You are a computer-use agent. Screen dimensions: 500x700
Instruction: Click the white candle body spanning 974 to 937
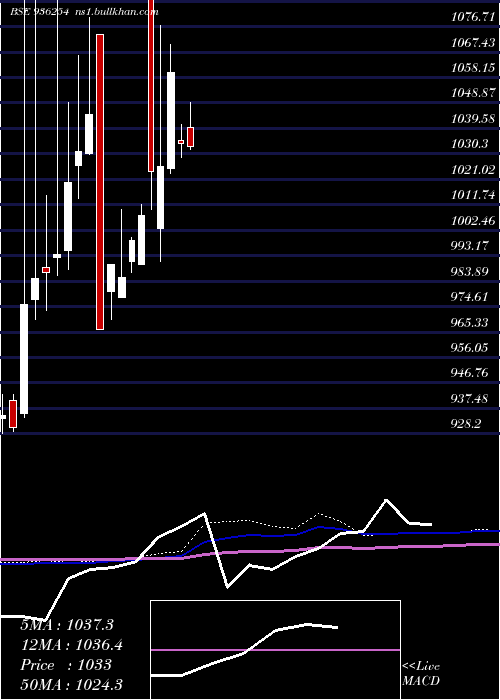tap(24, 359)
